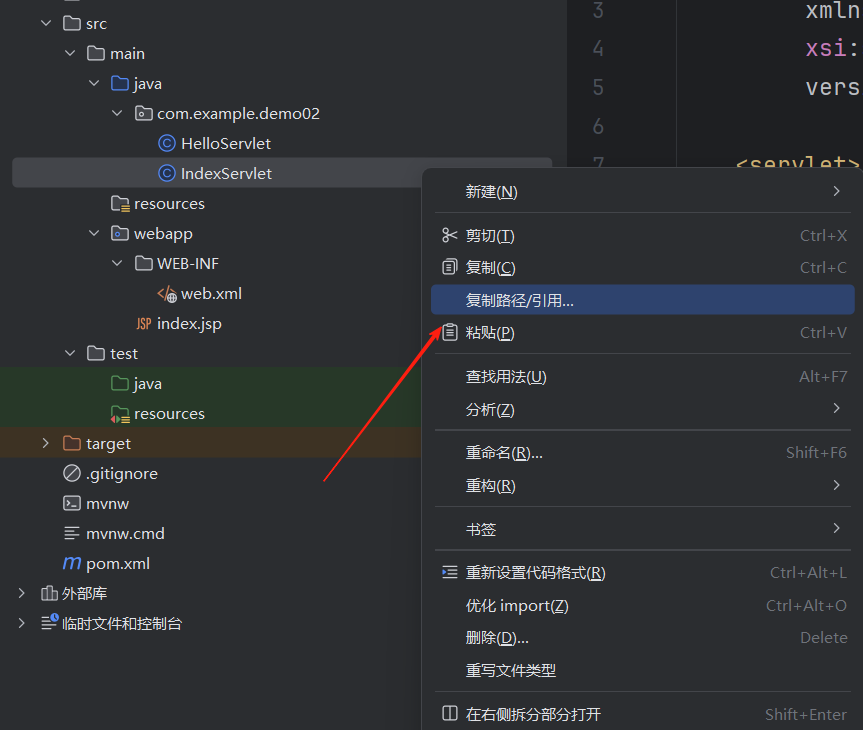
Task: Select the .gitignore file name
Action: (122, 474)
